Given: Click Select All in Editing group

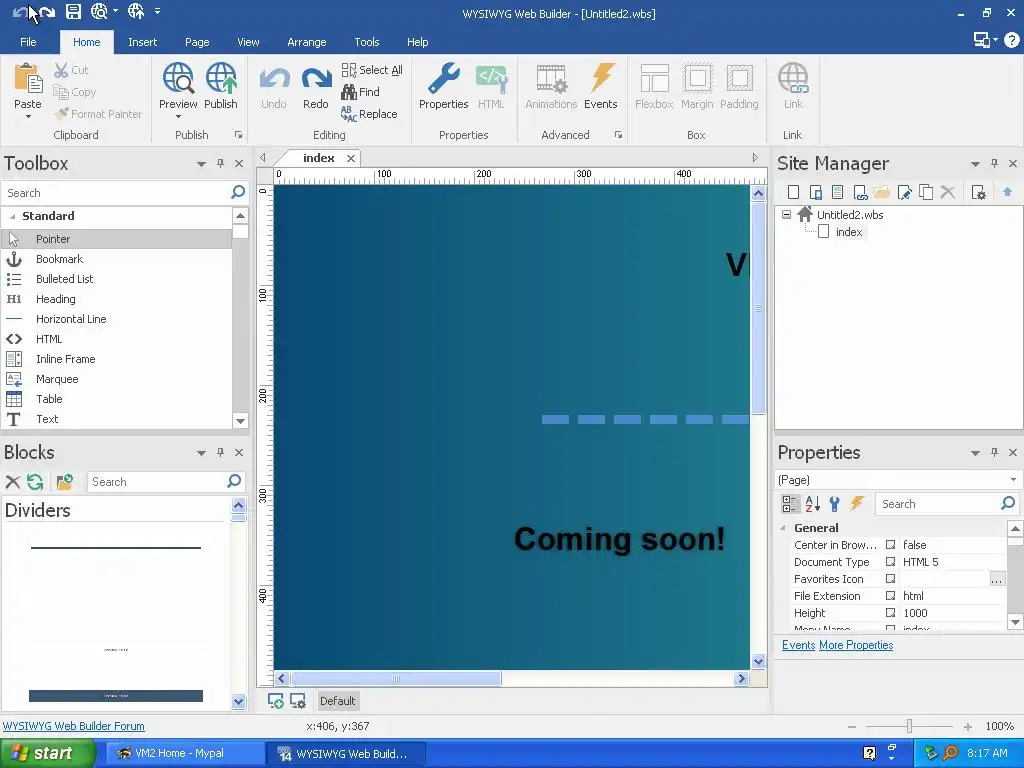Looking at the screenshot, I should 372,70.
